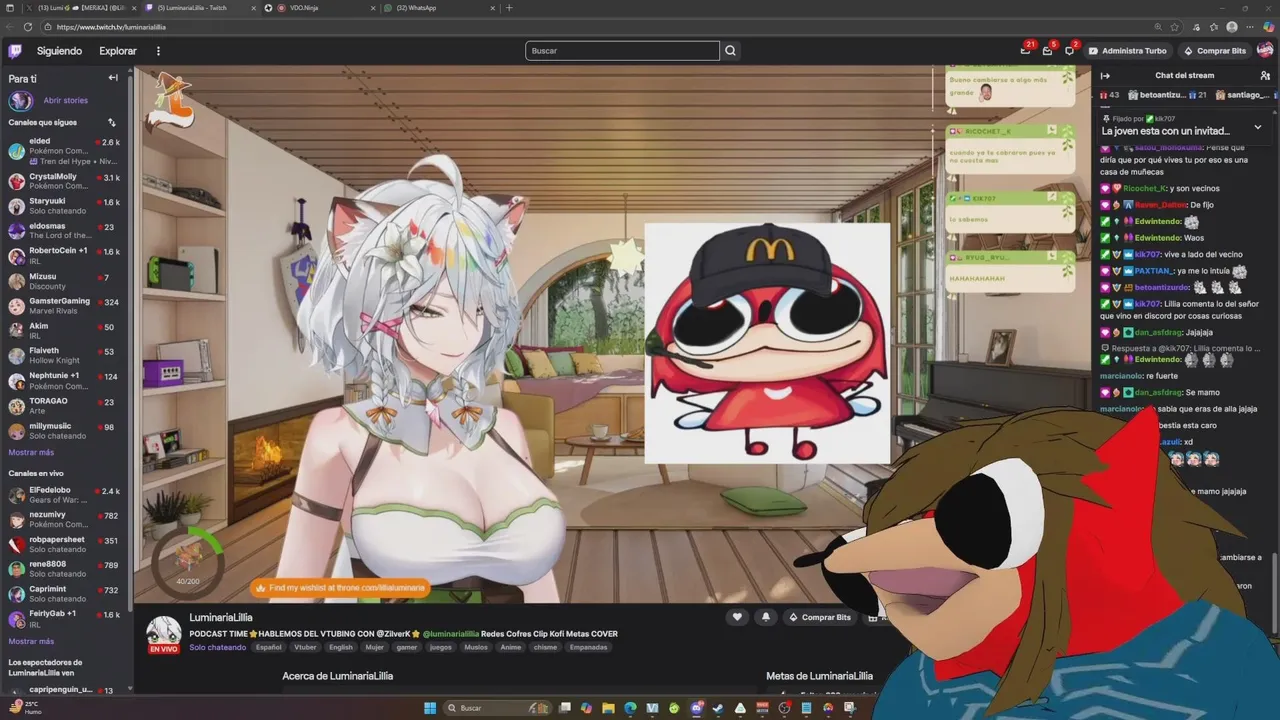Click username betoantizurdo in chat message
This screenshot has width=1280, height=720.
(1160, 287)
